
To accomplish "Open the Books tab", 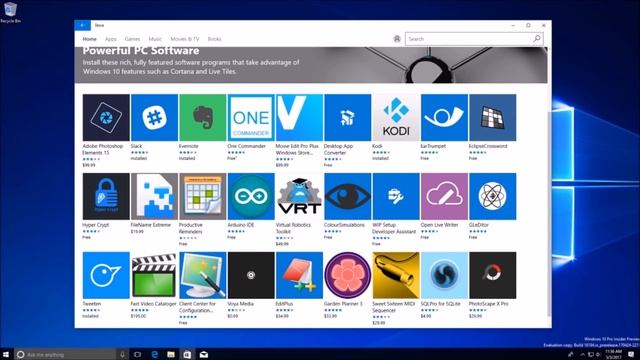I will [214, 39].
